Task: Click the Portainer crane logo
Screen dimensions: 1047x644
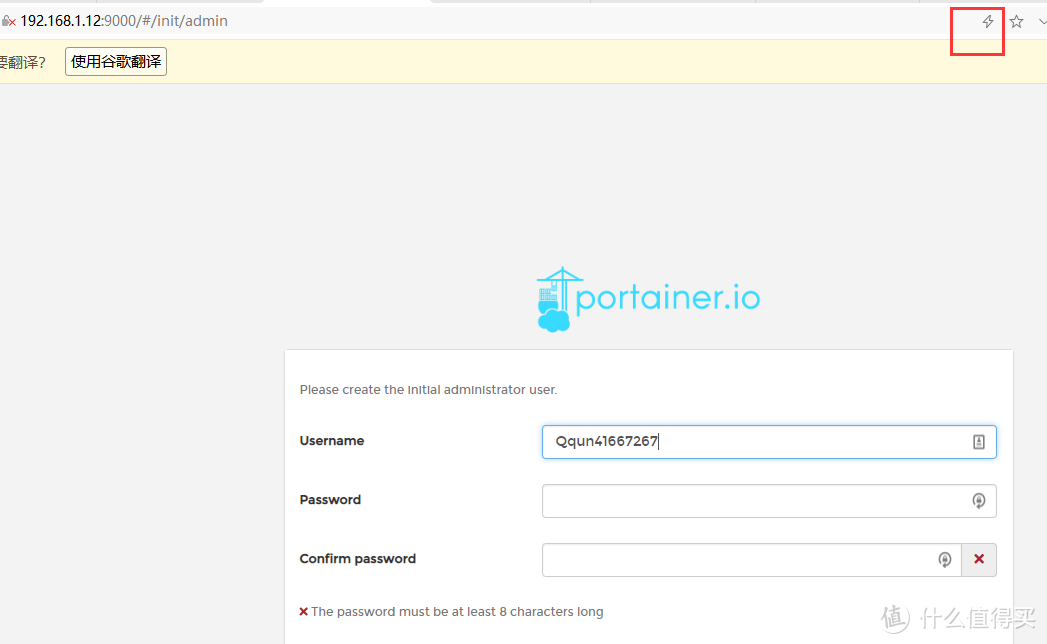Action: click(x=556, y=299)
